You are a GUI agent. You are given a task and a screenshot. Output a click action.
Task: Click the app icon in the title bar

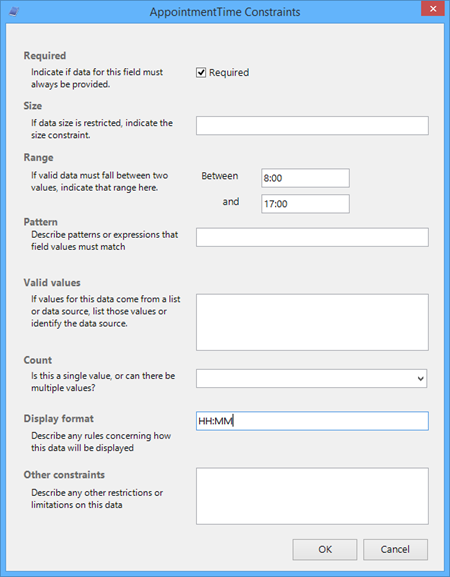tap(14, 12)
